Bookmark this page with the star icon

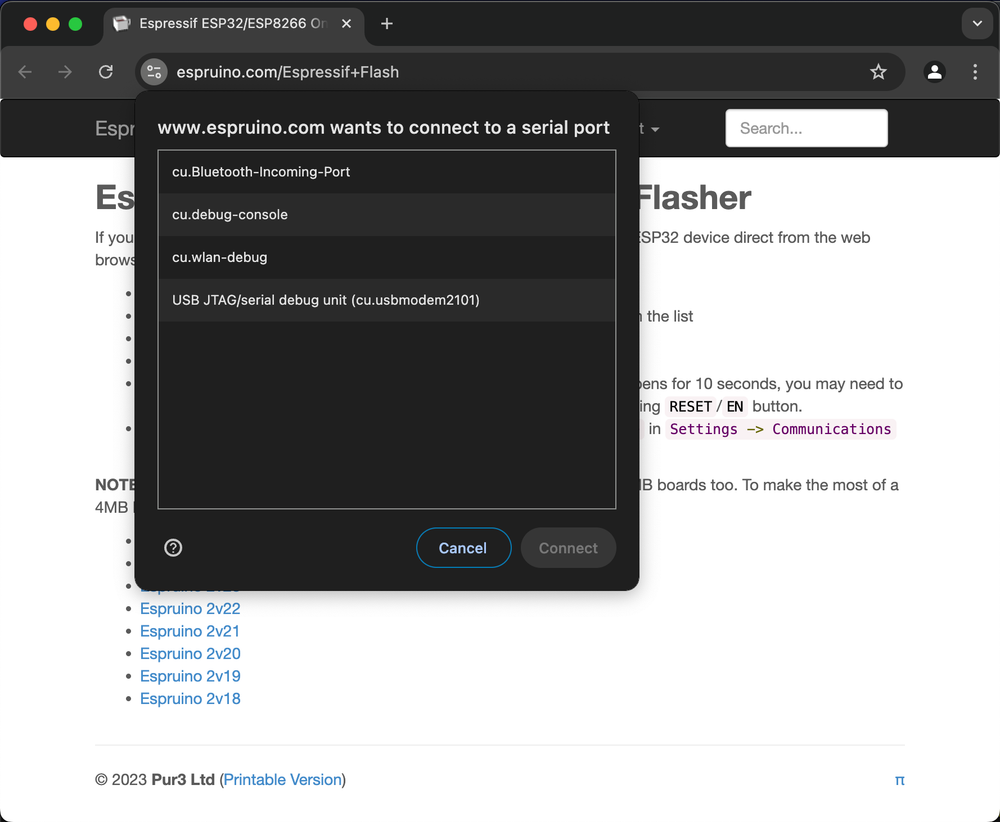878,72
